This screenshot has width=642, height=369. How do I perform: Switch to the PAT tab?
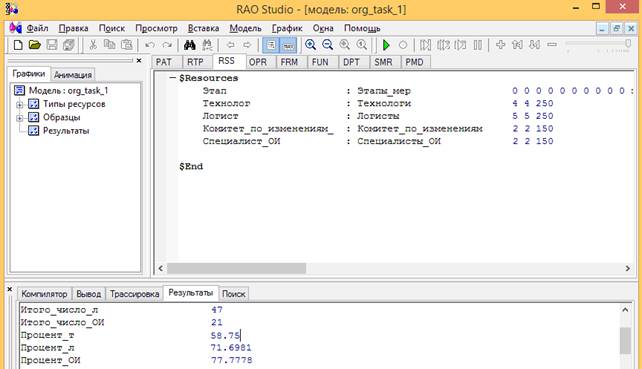pyautogui.click(x=164, y=62)
